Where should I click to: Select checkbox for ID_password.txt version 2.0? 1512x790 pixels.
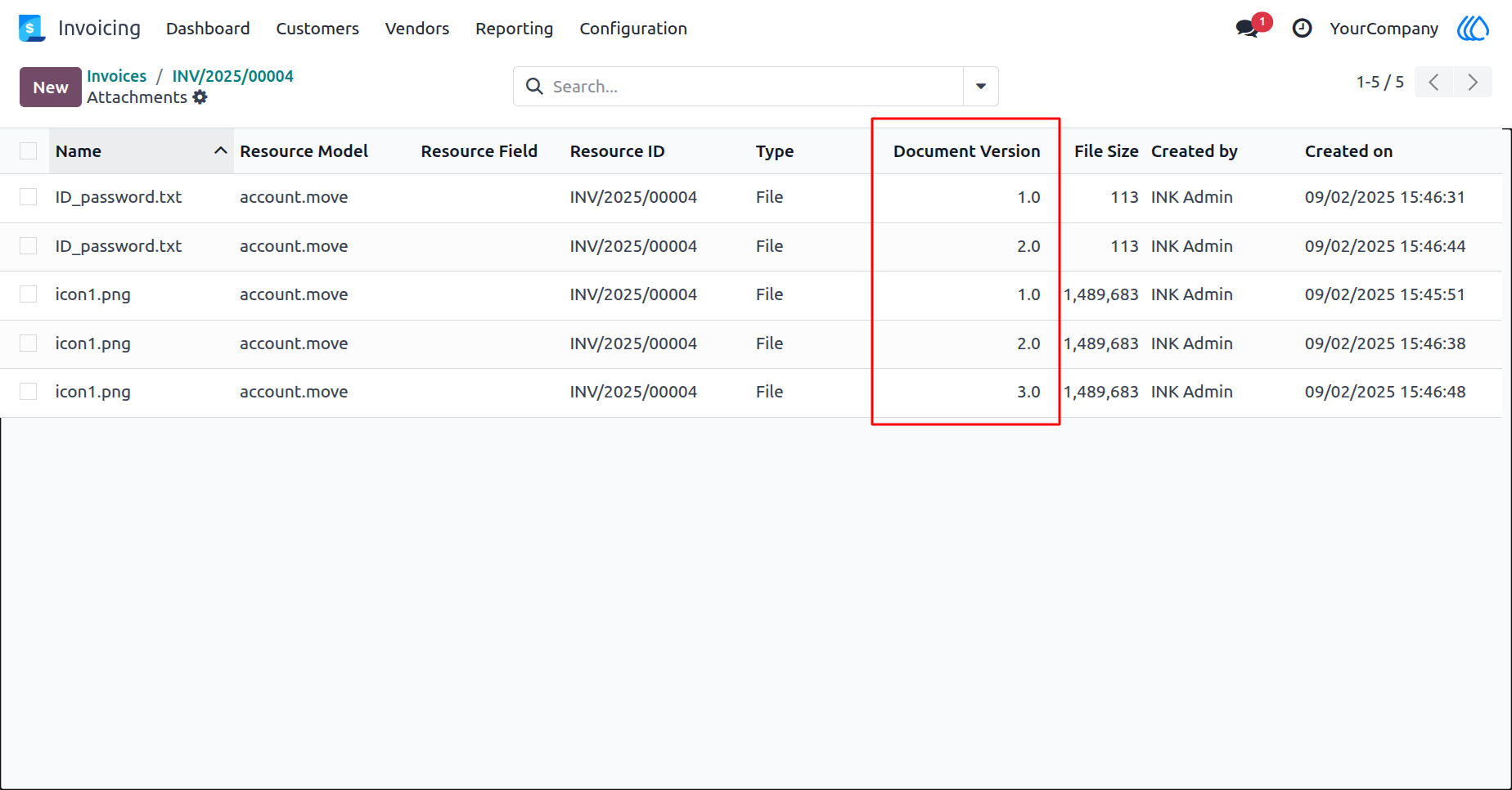point(29,246)
